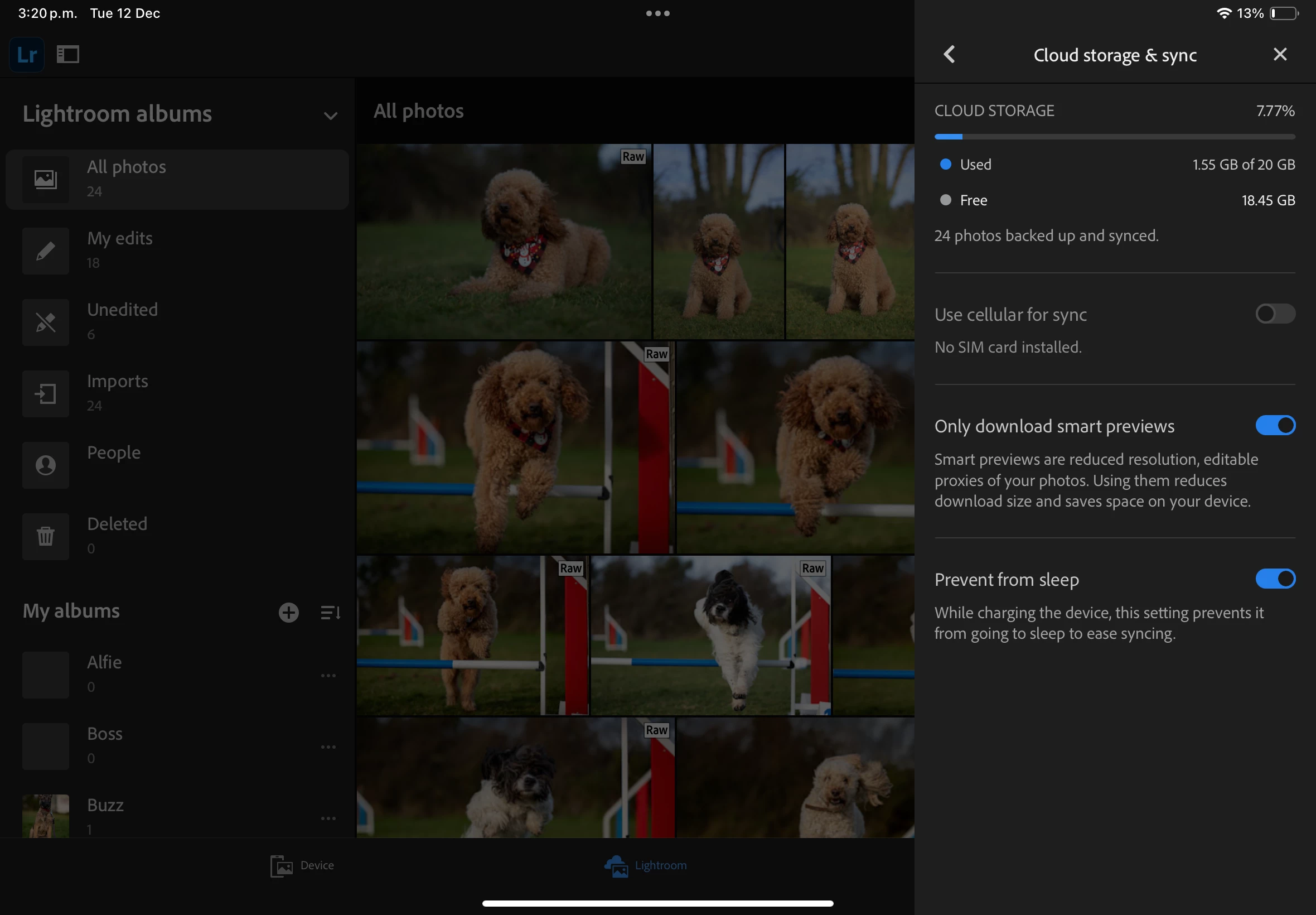The width and height of the screenshot is (1316, 915).
Task: Open options menu for Boss album
Action: pos(328,747)
